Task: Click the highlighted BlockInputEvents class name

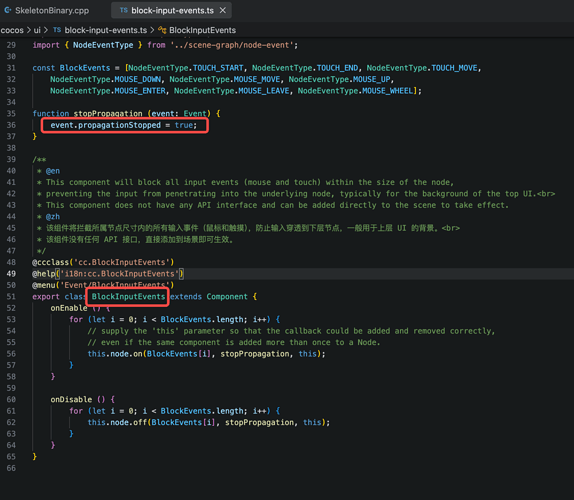Action: (128, 296)
